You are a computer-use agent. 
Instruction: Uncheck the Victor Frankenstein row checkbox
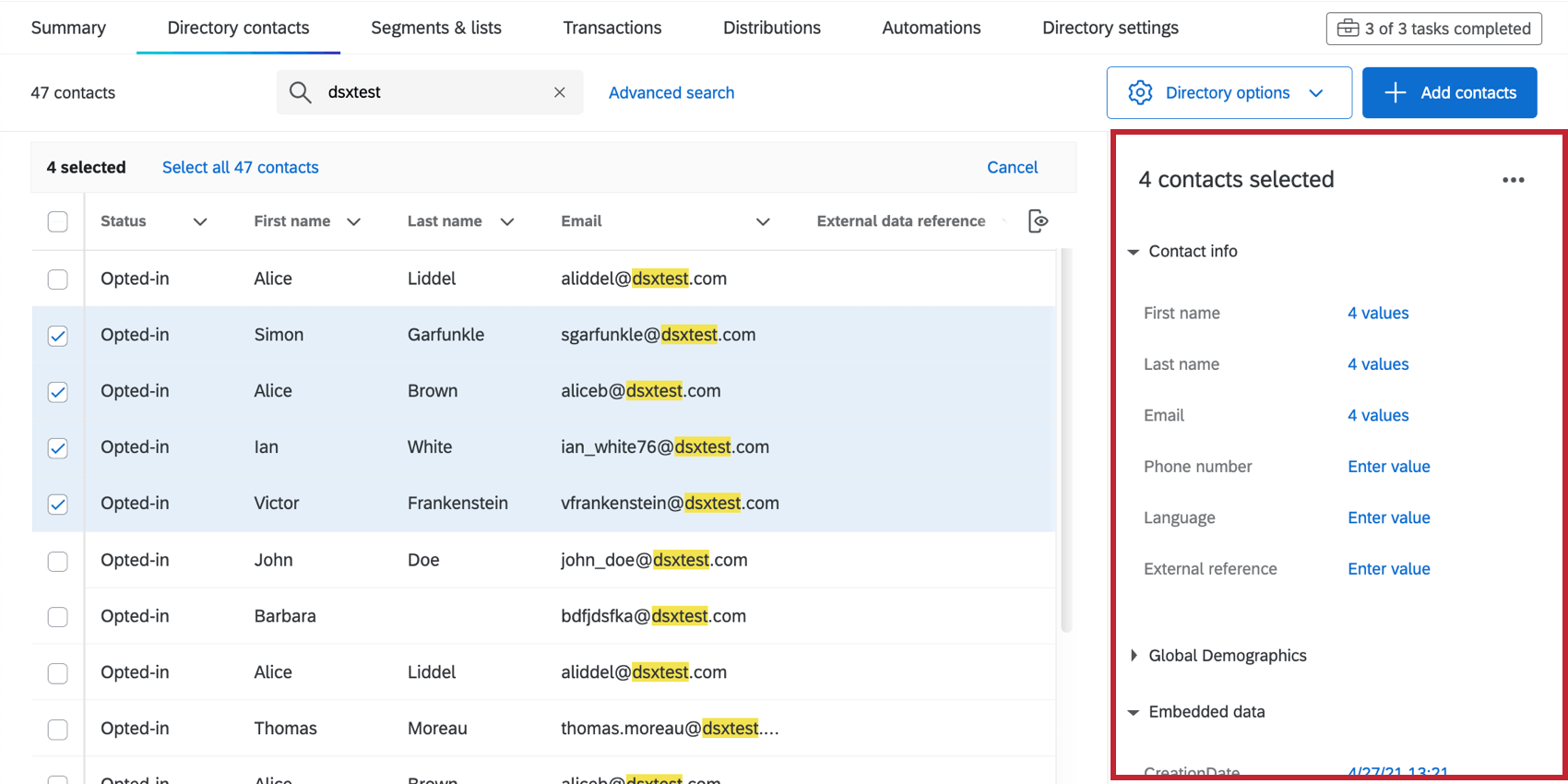(x=57, y=505)
